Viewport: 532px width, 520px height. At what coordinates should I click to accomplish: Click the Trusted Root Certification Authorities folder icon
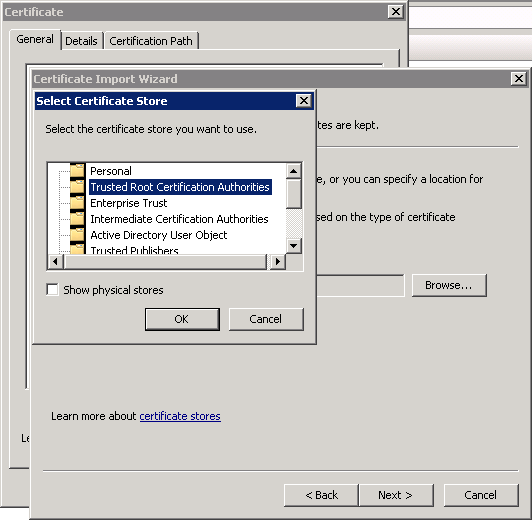coord(77,187)
